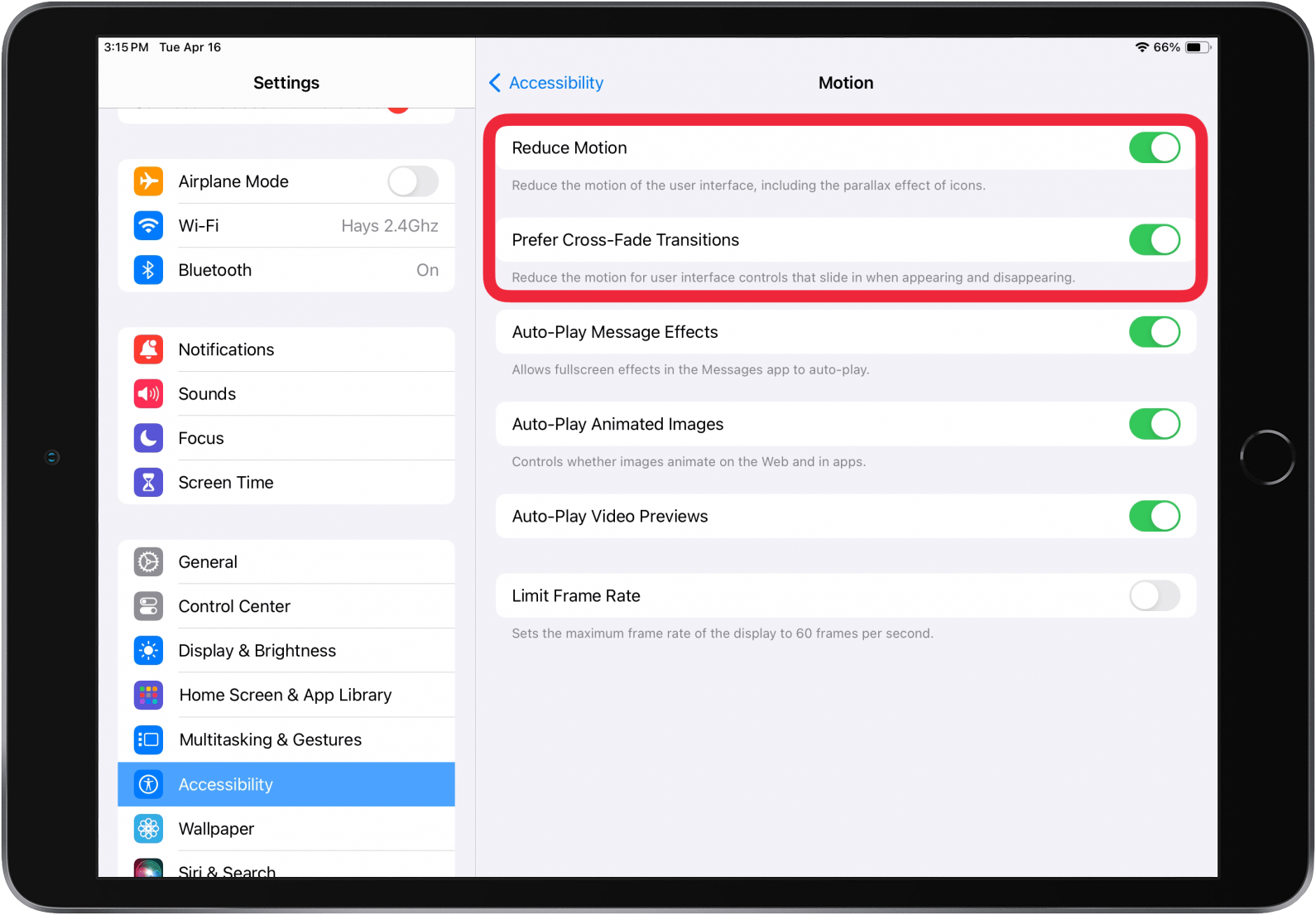Tap the Control Center icon
The width and height of the screenshot is (1316, 915).
click(x=148, y=606)
